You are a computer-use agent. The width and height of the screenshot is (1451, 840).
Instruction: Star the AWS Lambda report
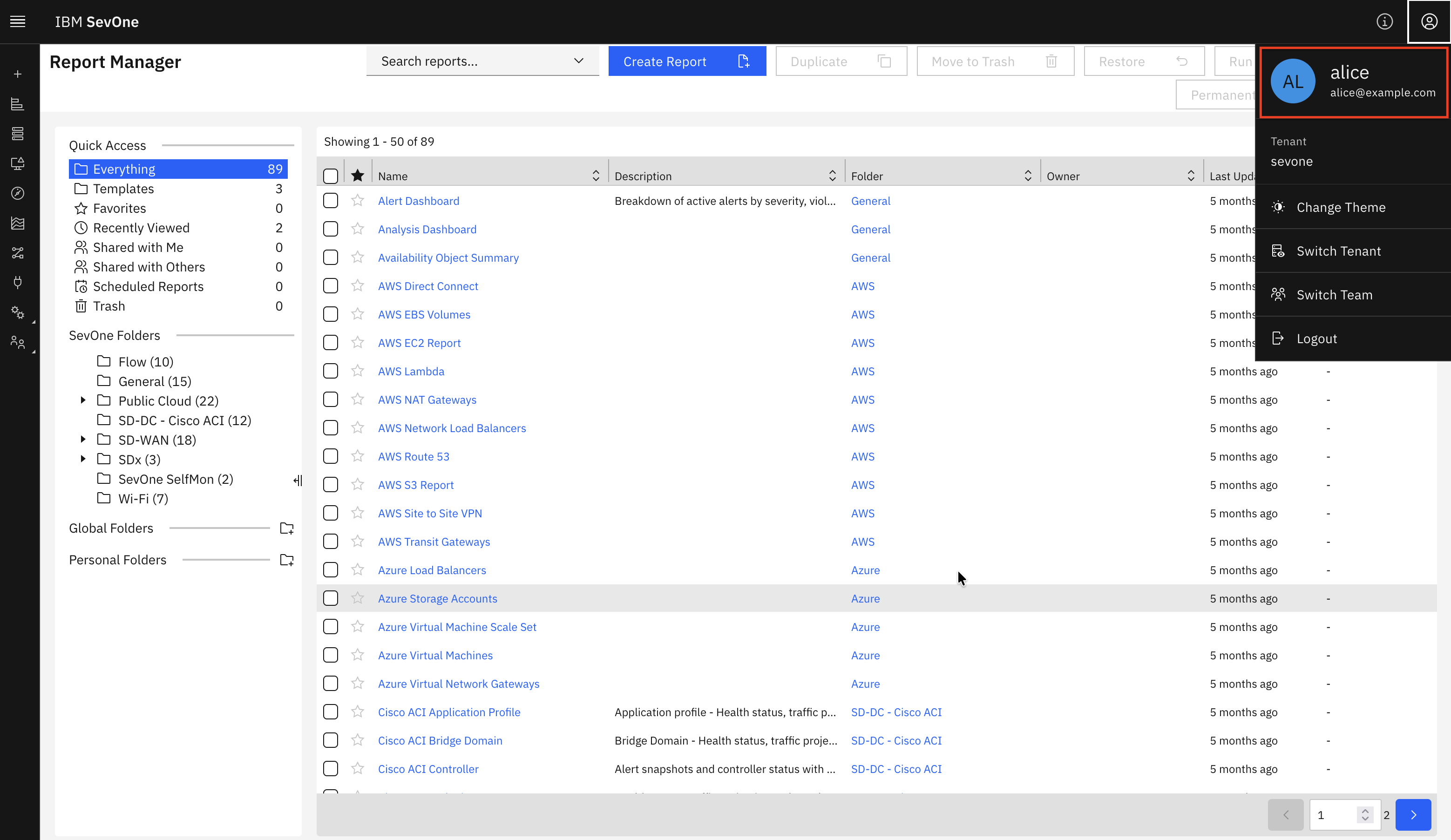pos(358,371)
